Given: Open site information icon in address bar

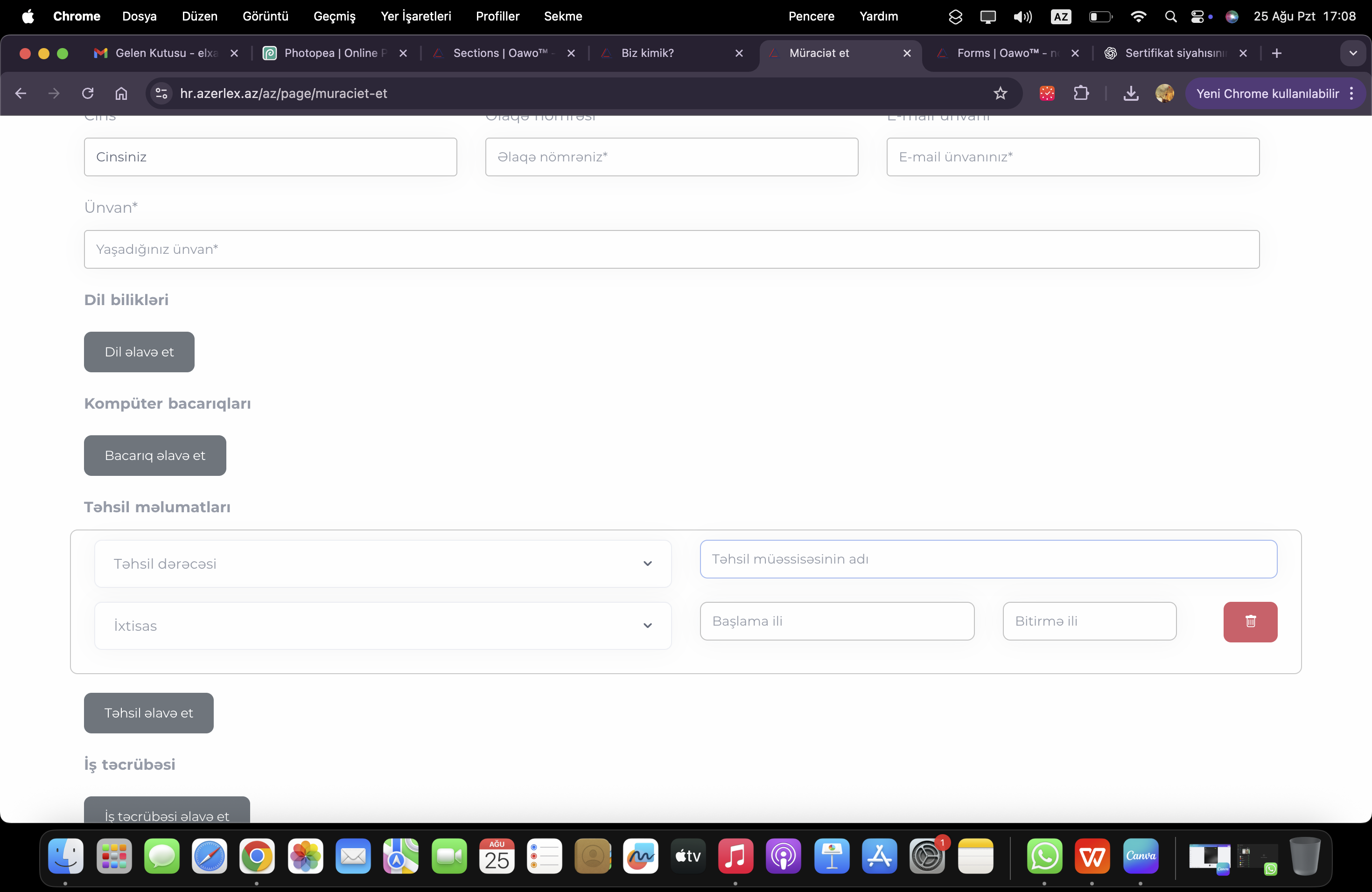Looking at the screenshot, I should (x=161, y=93).
